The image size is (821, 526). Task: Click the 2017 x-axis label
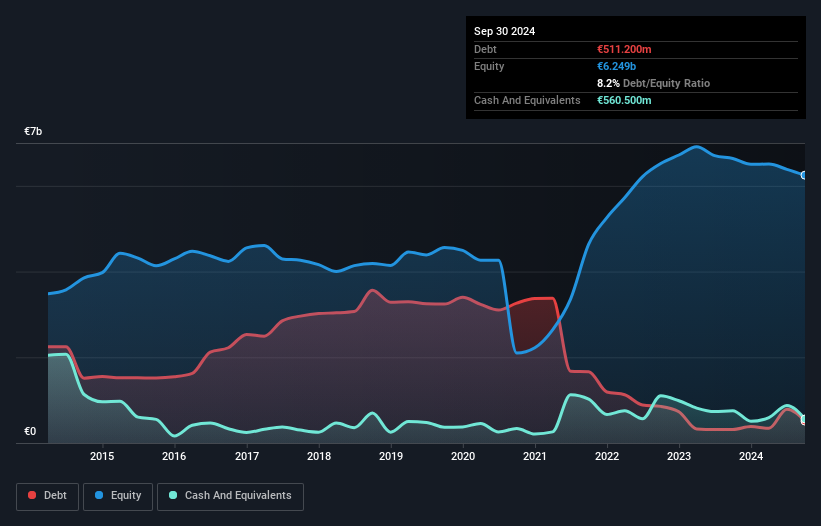pyautogui.click(x=247, y=456)
